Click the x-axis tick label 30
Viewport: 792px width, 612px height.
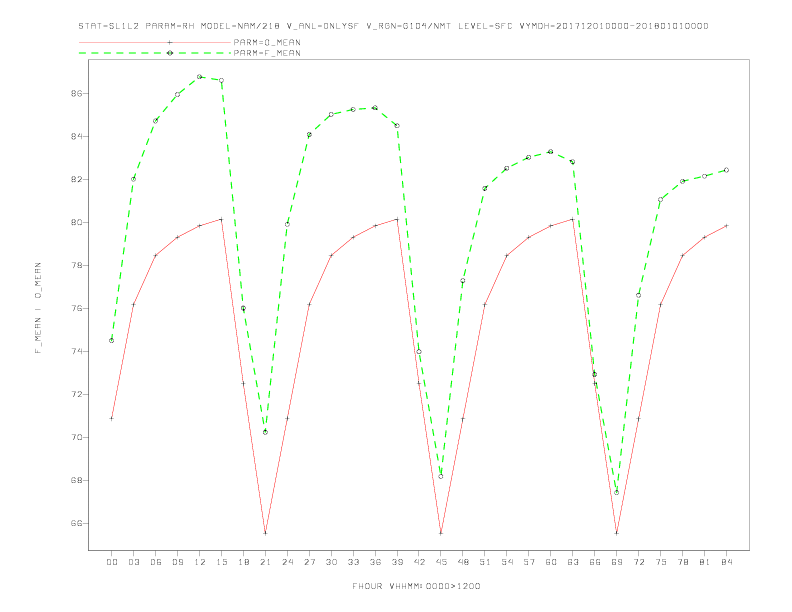[x=331, y=562]
